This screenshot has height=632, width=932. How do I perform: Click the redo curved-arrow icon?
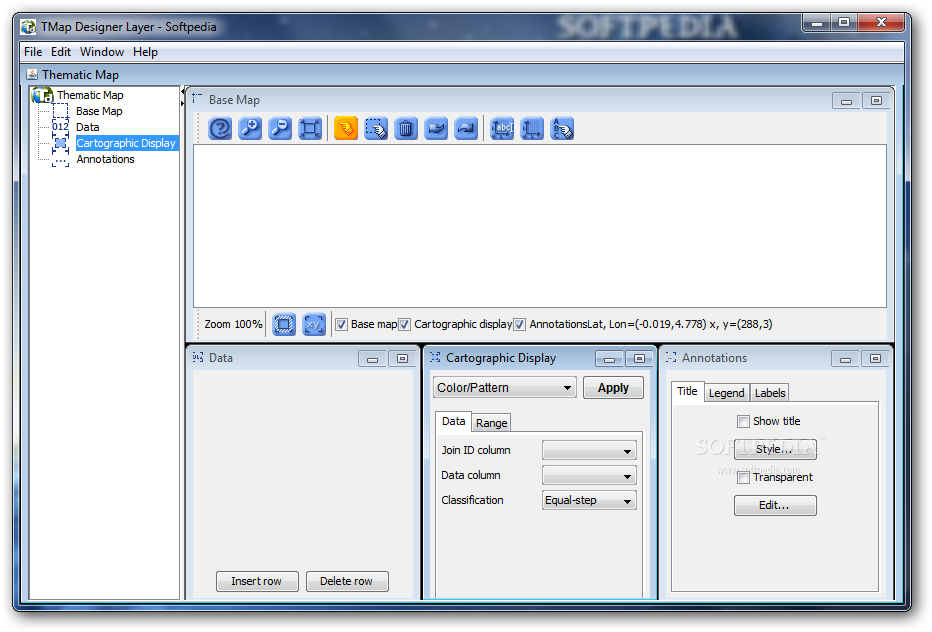tap(466, 128)
